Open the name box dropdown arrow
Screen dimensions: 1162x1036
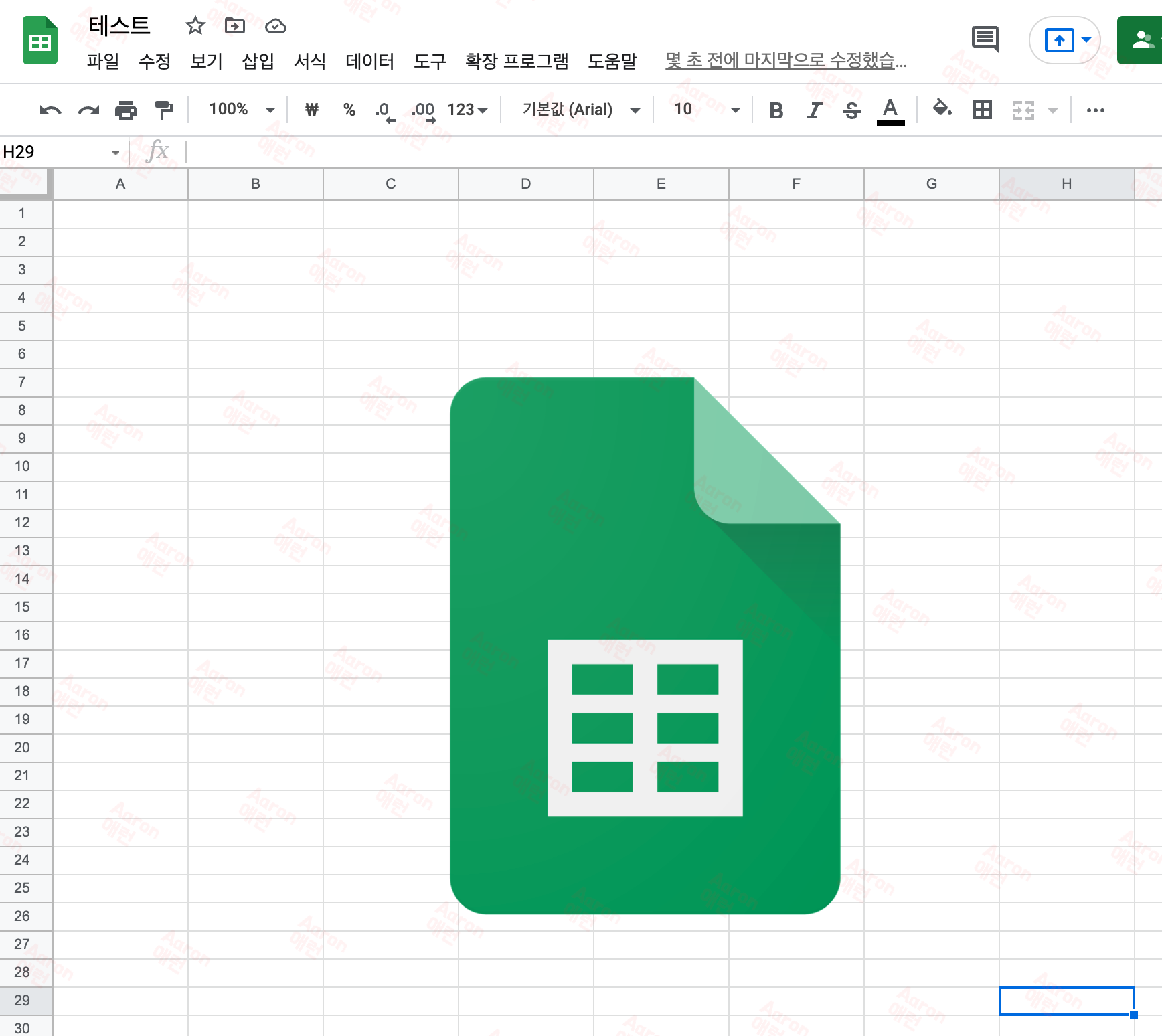pos(116,153)
